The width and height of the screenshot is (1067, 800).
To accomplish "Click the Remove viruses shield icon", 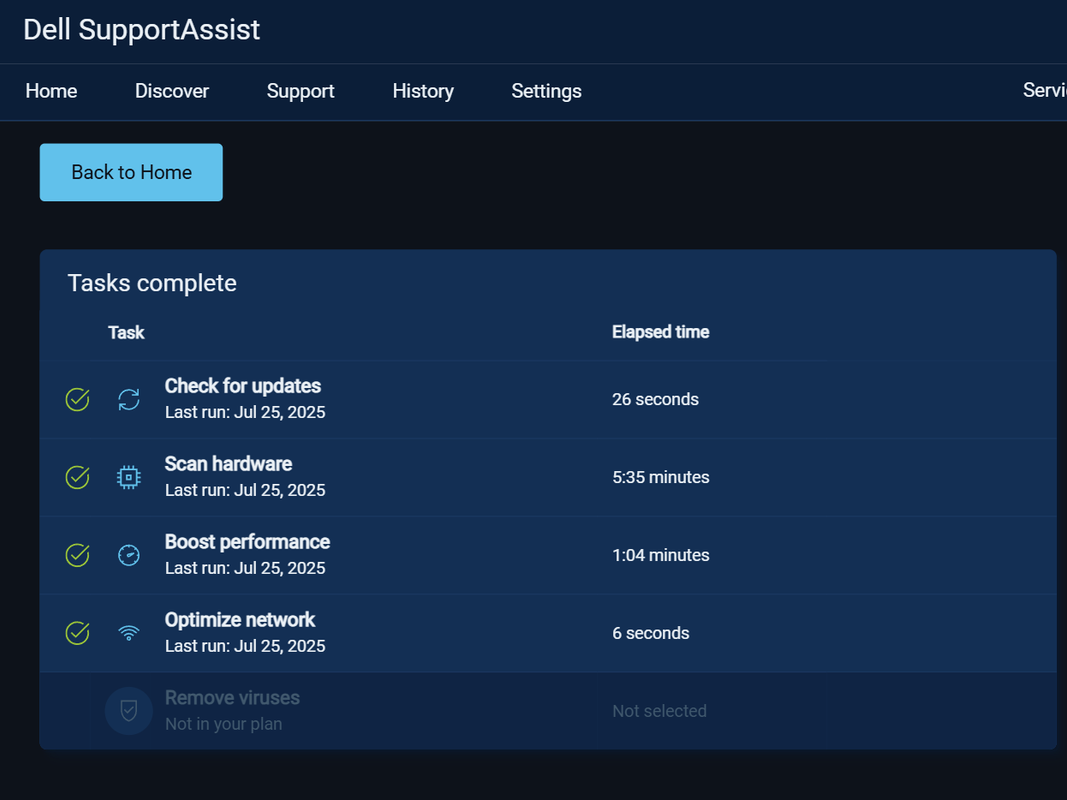I will [129, 711].
